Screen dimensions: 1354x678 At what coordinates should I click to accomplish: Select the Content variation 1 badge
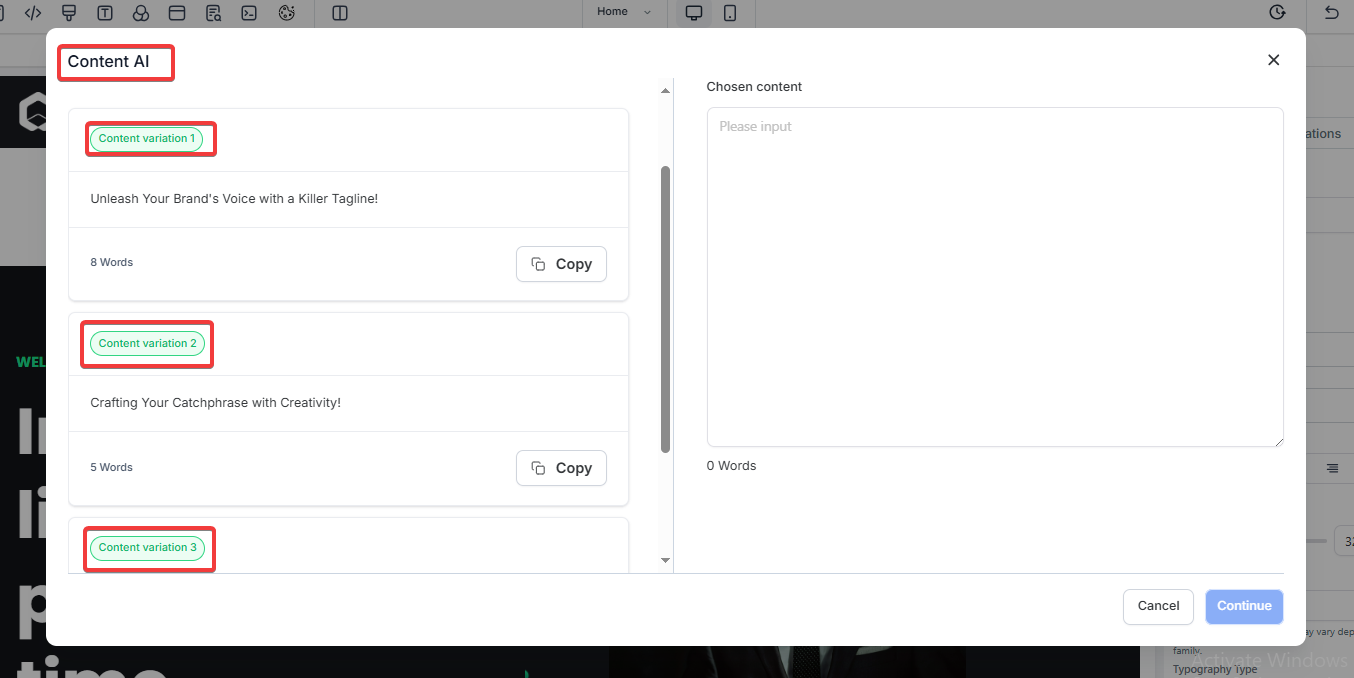(147, 139)
